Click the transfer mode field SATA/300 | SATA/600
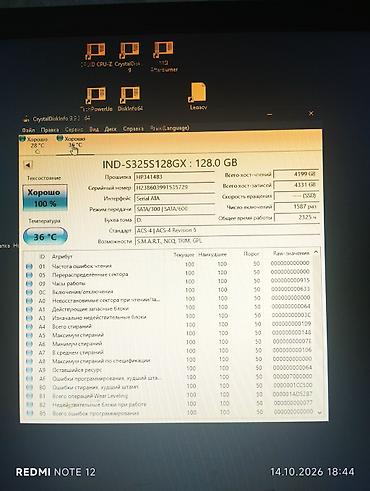The image size is (370, 491). click(x=175, y=209)
